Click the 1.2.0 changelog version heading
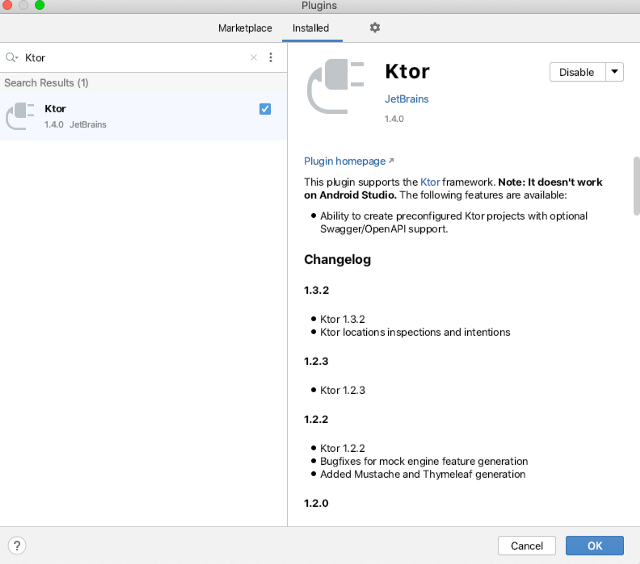This screenshot has height=564, width=640. click(x=316, y=503)
